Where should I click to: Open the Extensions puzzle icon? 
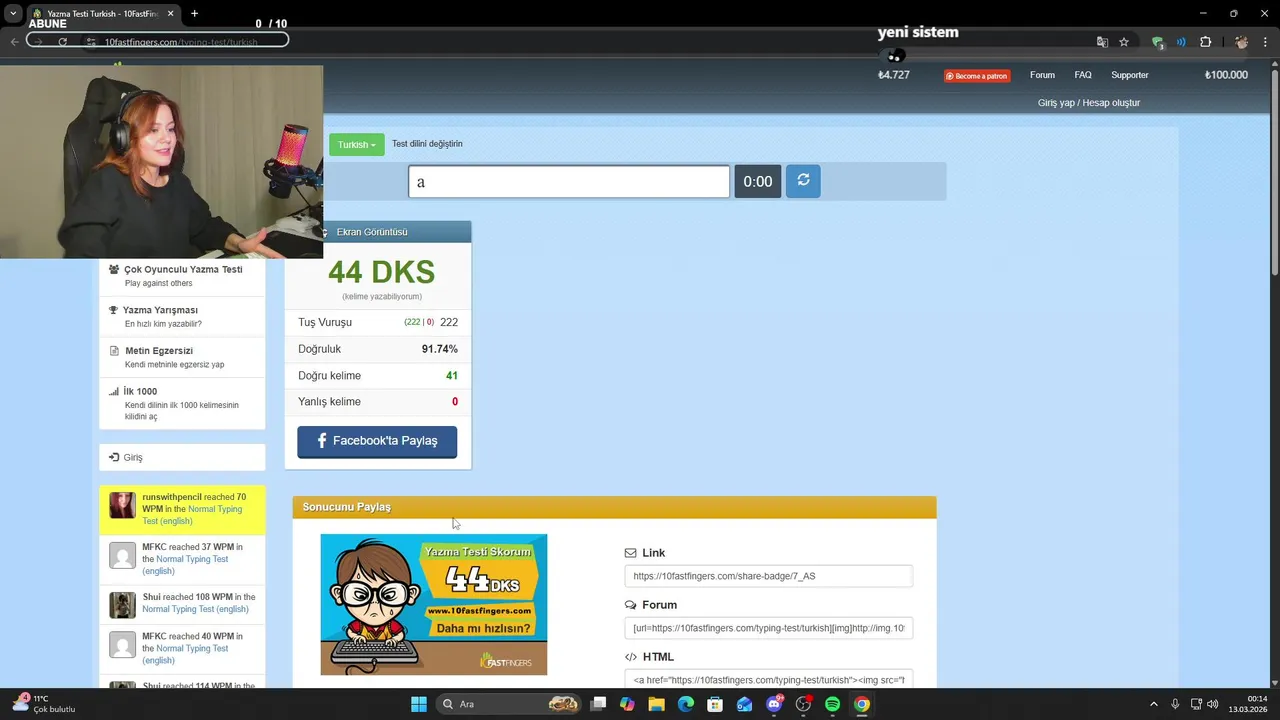[x=1205, y=42]
